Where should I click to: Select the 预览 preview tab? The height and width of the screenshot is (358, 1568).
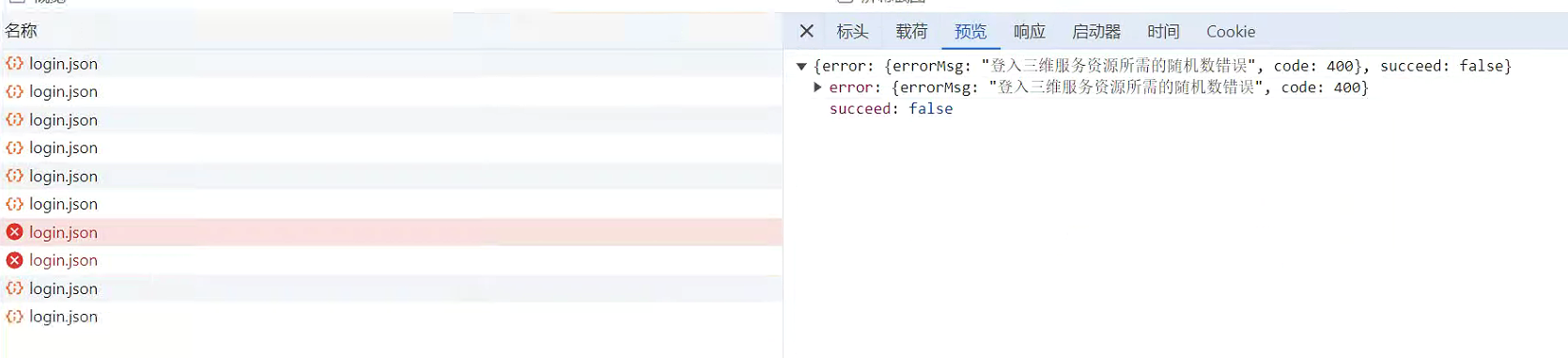[x=970, y=31]
